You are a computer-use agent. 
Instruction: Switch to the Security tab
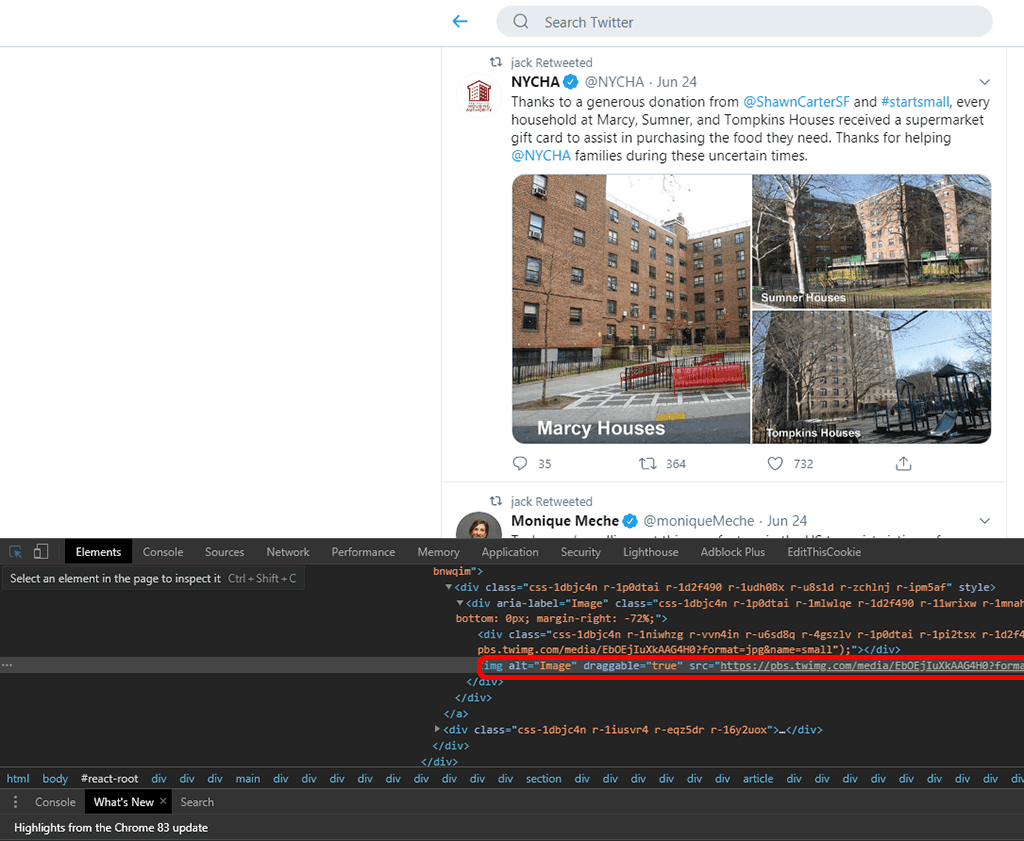[x=581, y=552]
